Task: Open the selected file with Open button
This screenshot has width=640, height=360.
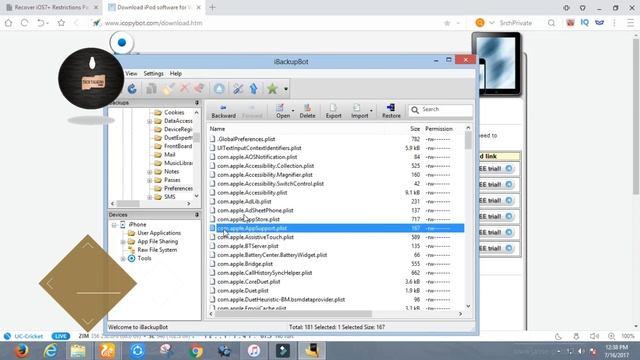Action: click(282, 111)
